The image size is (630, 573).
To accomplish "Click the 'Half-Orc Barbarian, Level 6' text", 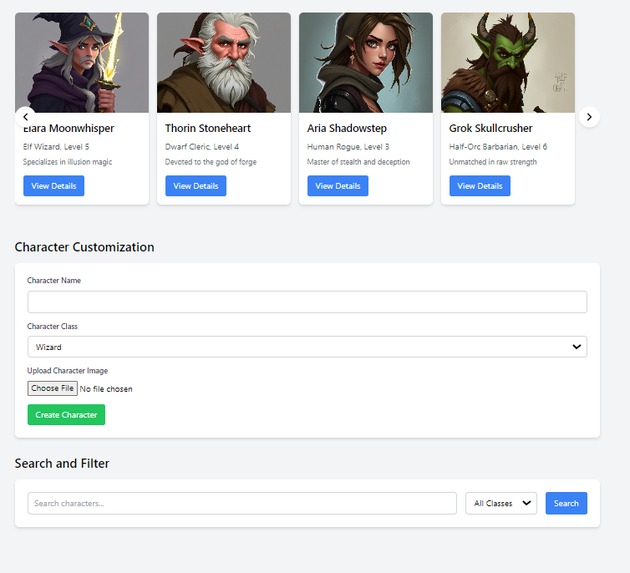I will click(x=498, y=147).
